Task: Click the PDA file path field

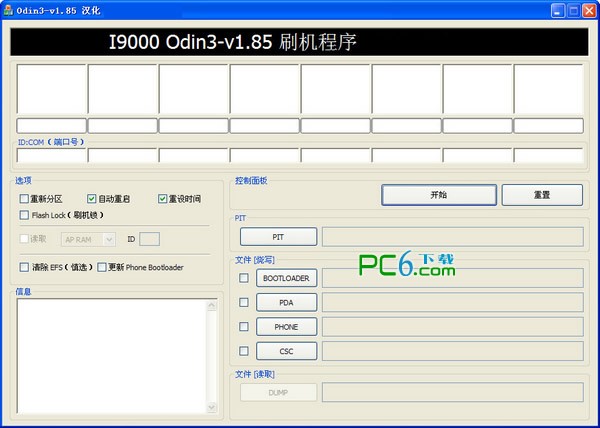Action: [x=453, y=303]
